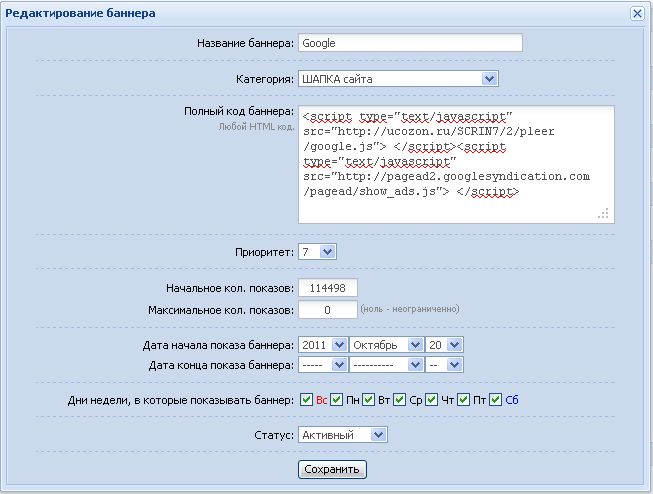Click the initial impressions count field

[328, 288]
